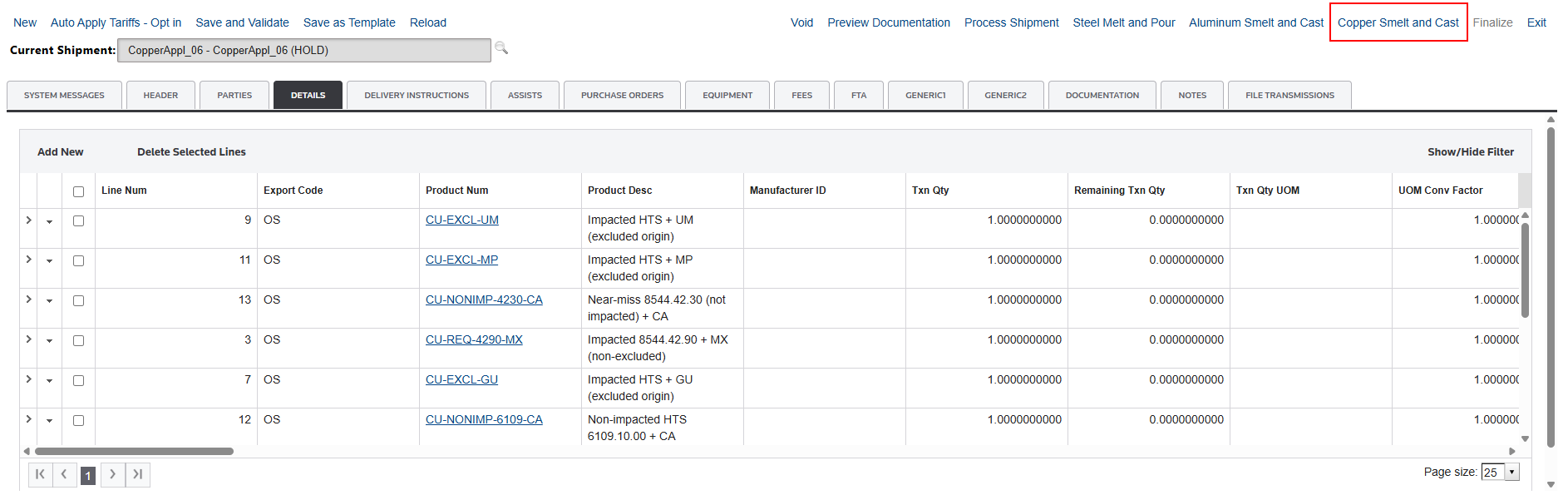Screen dimensions: 1568x500
Task: Click the Void link
Action: (801, 22)
